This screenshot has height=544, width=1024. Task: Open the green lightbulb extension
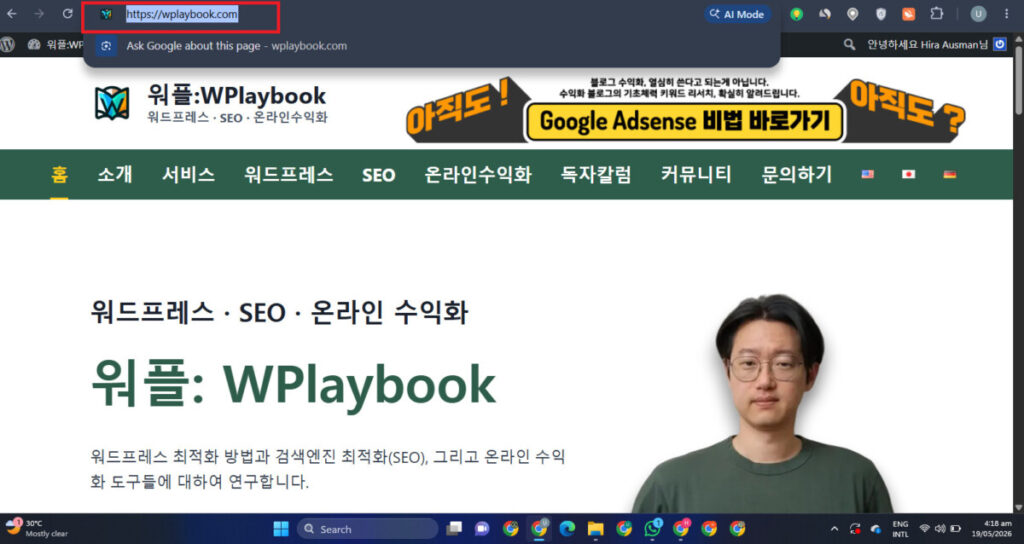coord(796,14)
